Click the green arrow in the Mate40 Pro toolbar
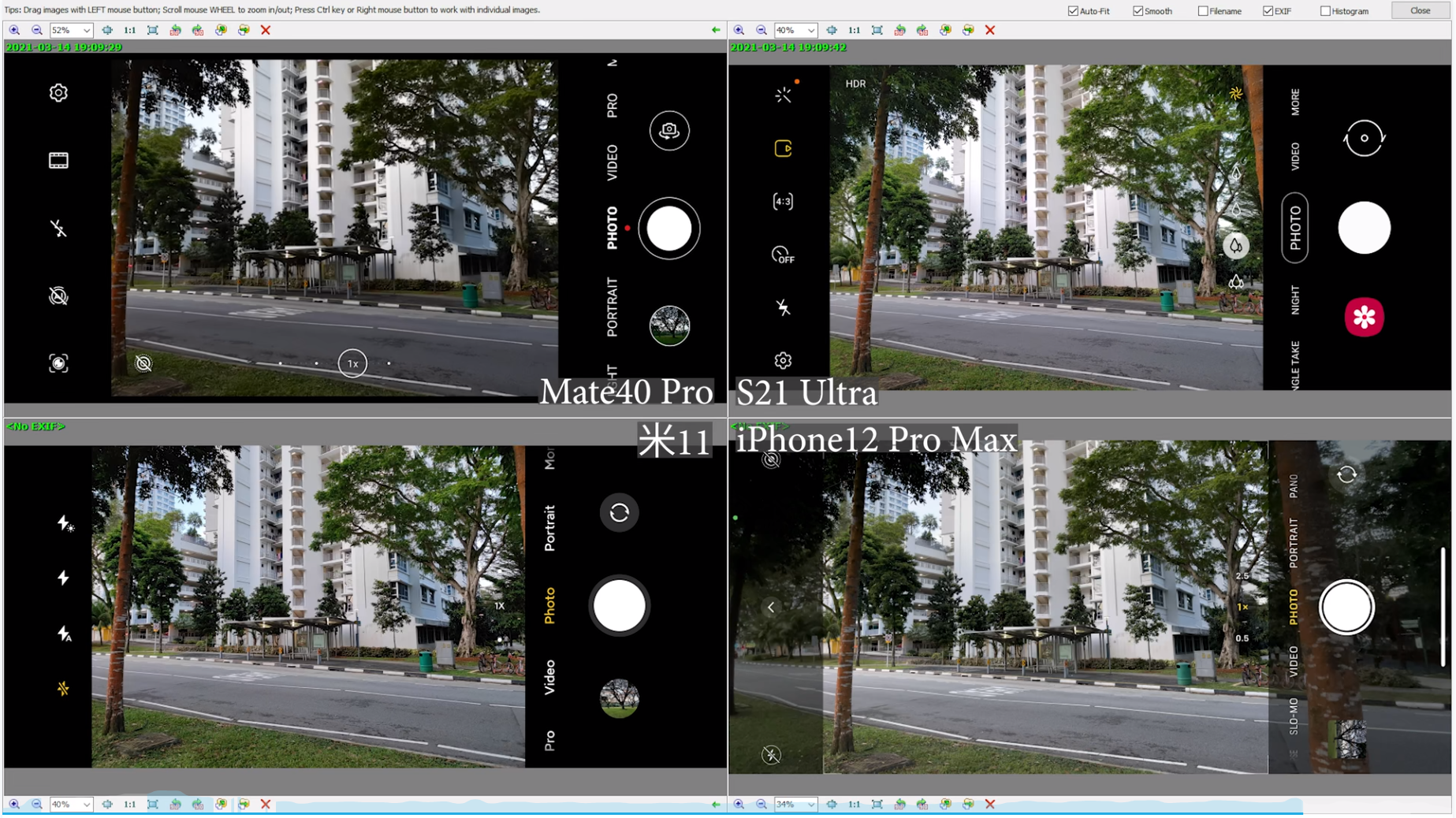The image size is (1456, 818). 716,30
